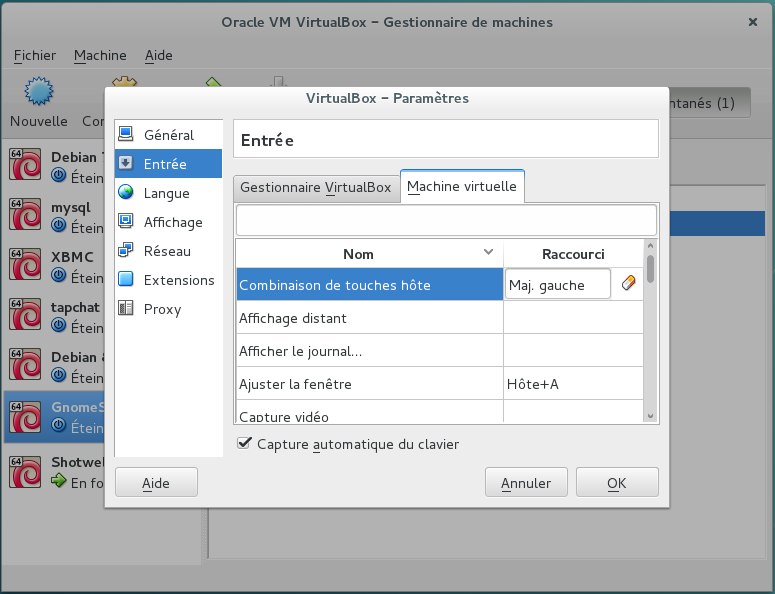
Task: Select the XBMC VM icon in manager
Action: [25, 264]
